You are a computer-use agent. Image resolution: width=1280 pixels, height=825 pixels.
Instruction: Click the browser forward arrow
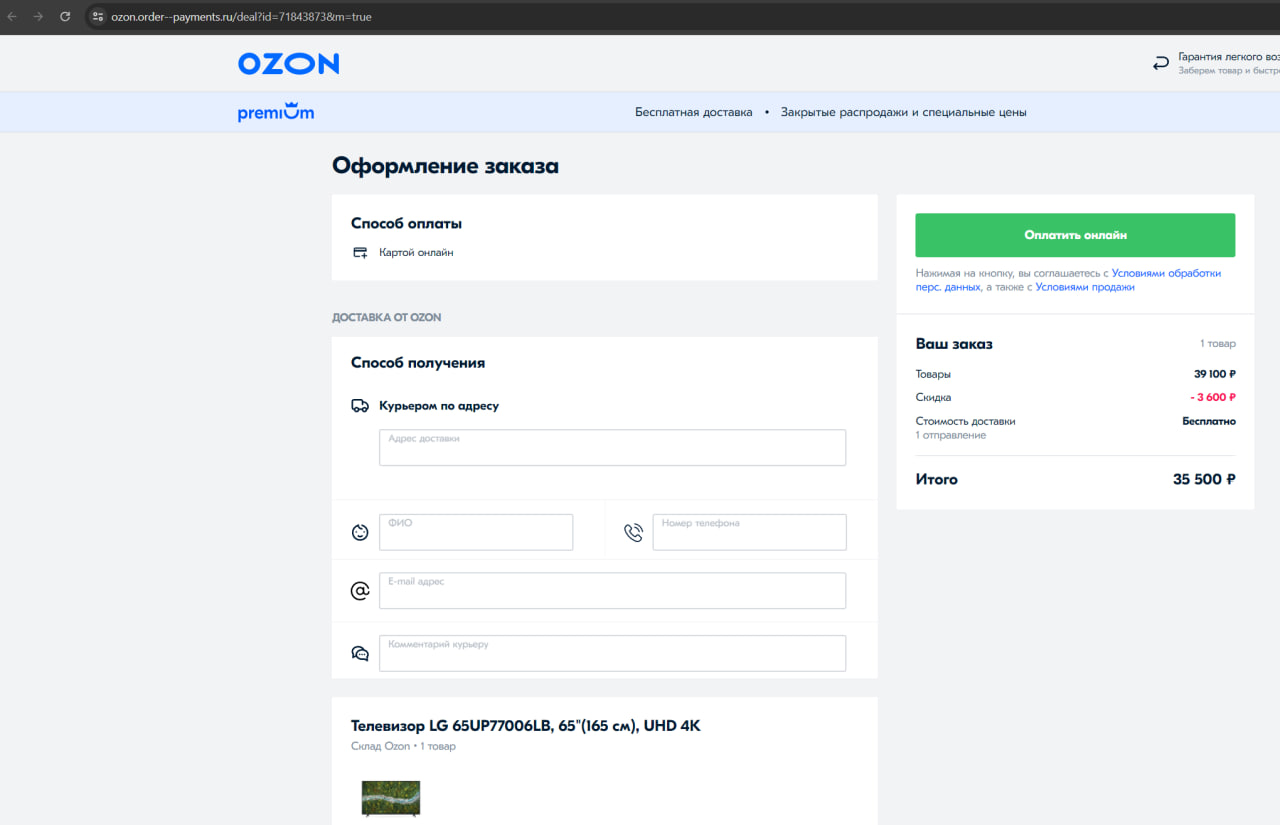(38, 17)
